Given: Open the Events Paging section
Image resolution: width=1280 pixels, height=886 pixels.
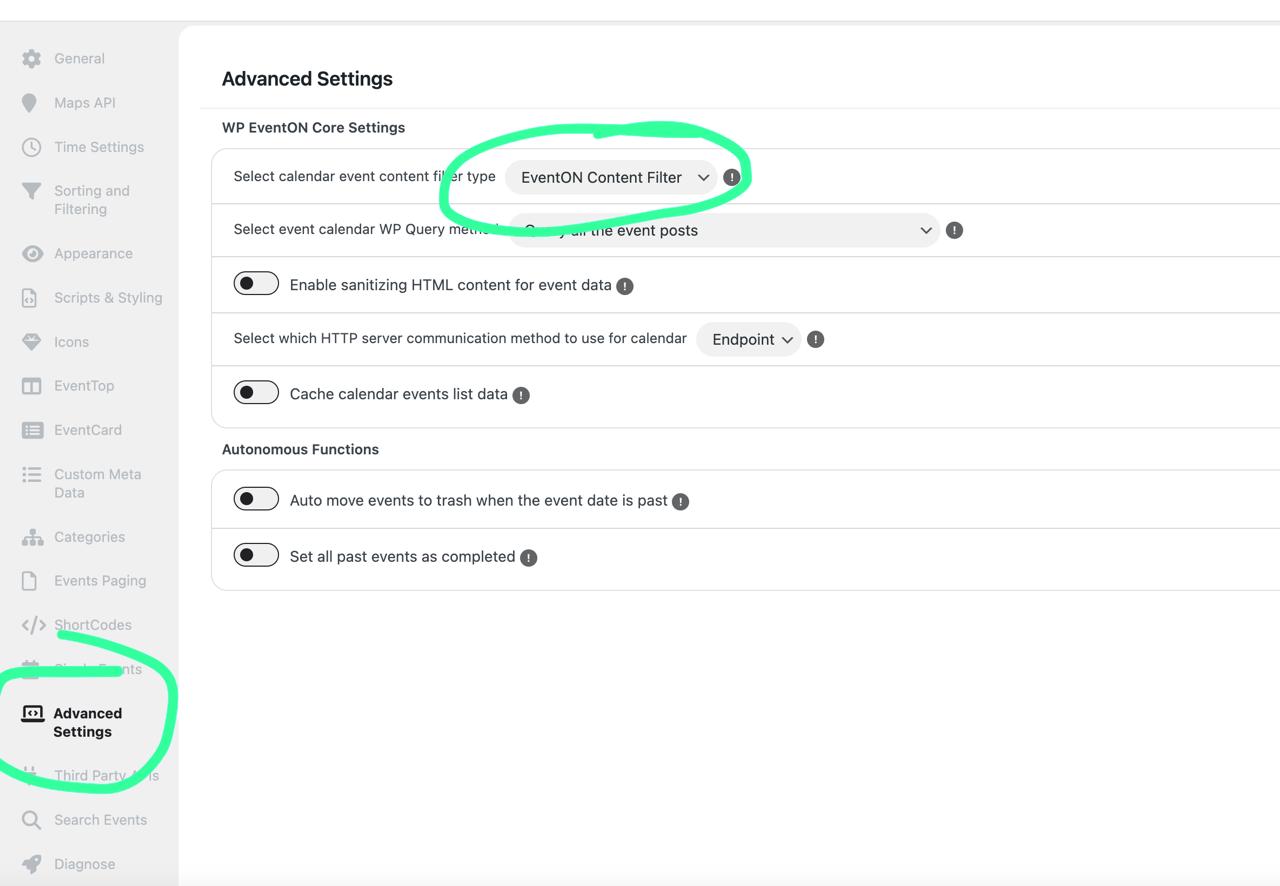Looking at the screenshot, I should click(100, 581).
